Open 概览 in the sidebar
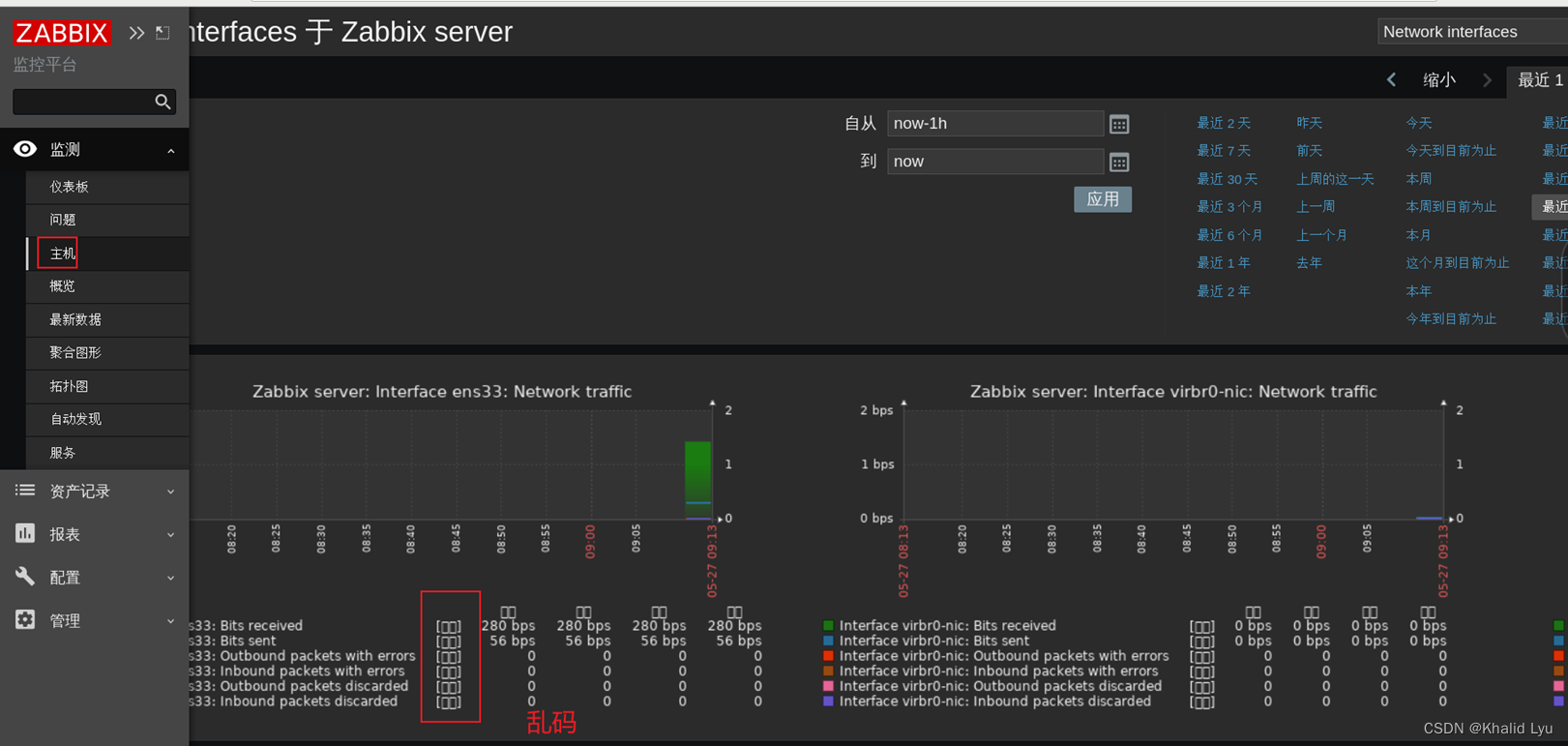Screen dimensions: 1568x746 tap(107, 286)
